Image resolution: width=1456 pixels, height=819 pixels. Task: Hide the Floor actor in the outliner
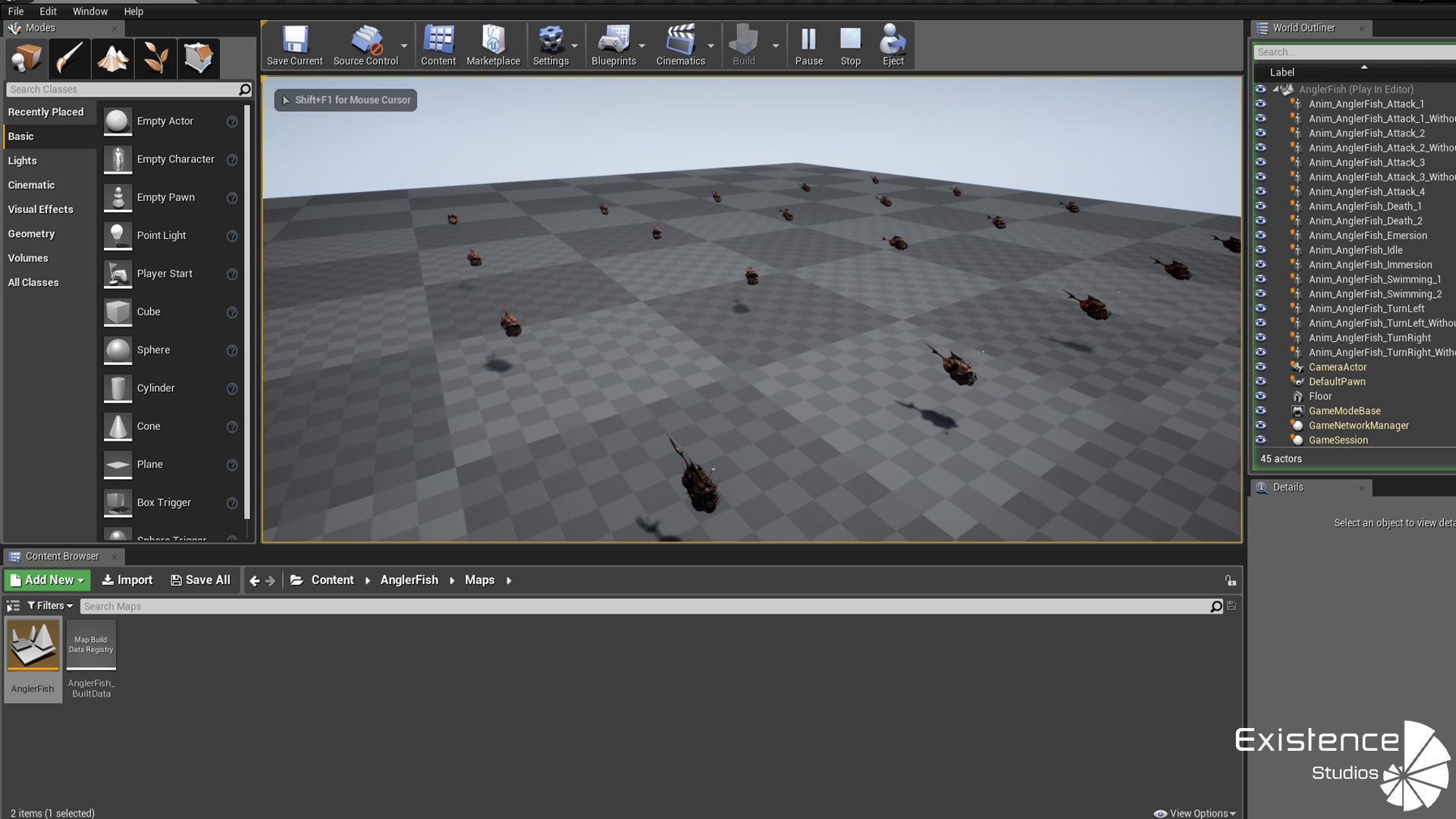click(1260, 396)
